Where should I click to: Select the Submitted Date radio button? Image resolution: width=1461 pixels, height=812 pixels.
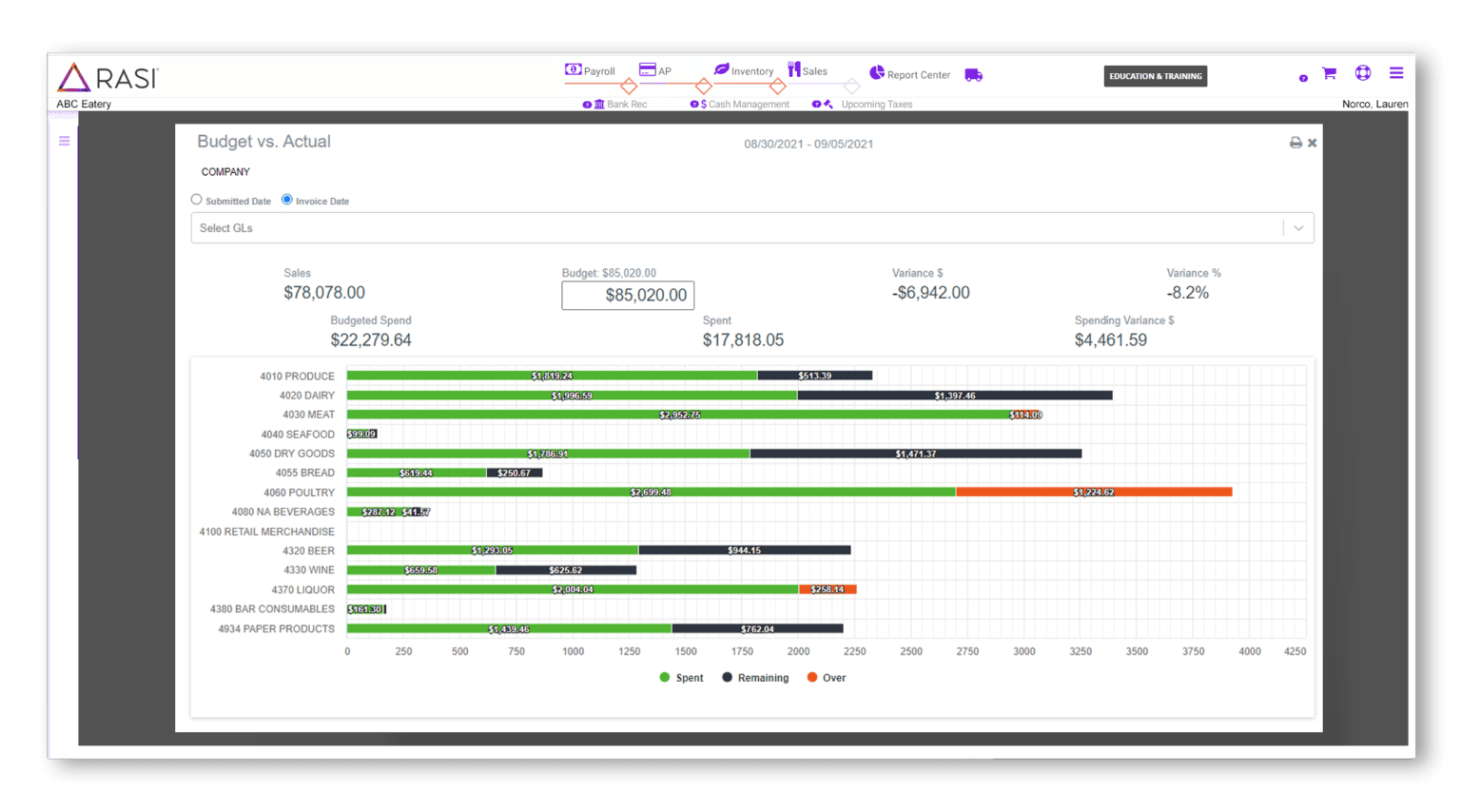tap(197, 200)
